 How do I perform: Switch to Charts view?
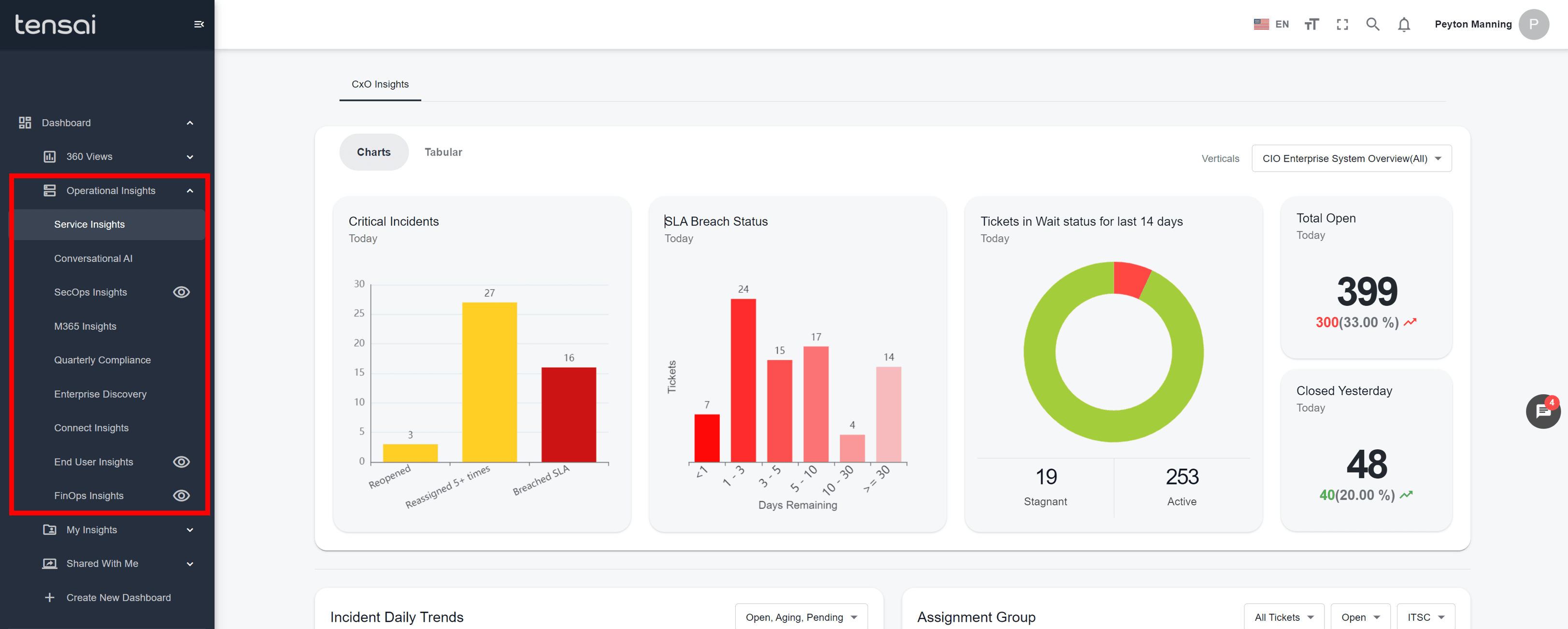point(373,152)
